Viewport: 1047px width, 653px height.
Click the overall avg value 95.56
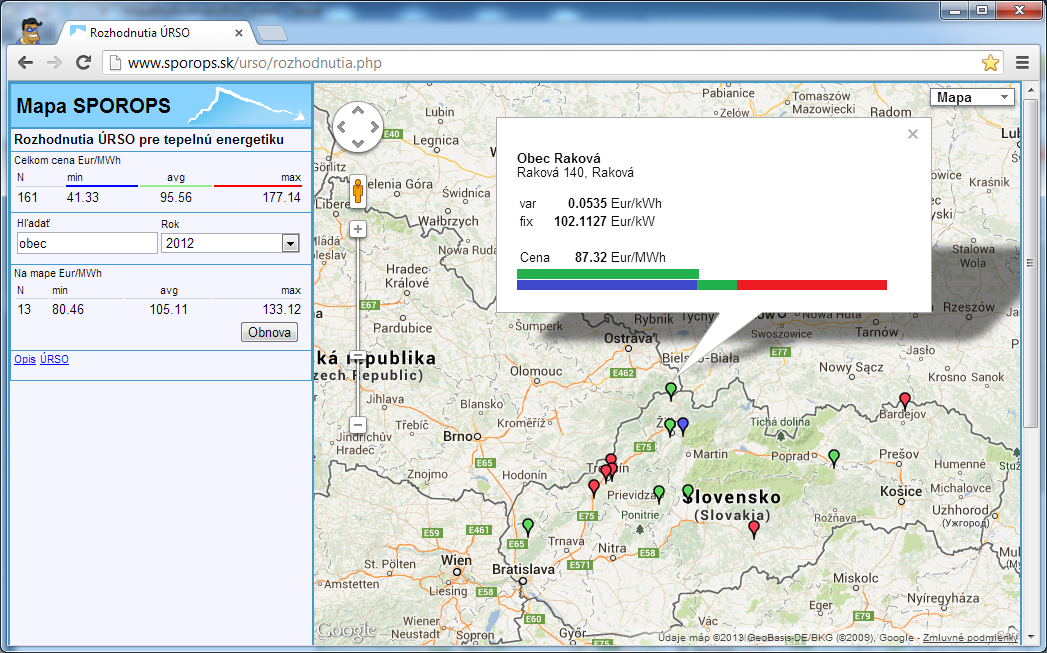176,197
